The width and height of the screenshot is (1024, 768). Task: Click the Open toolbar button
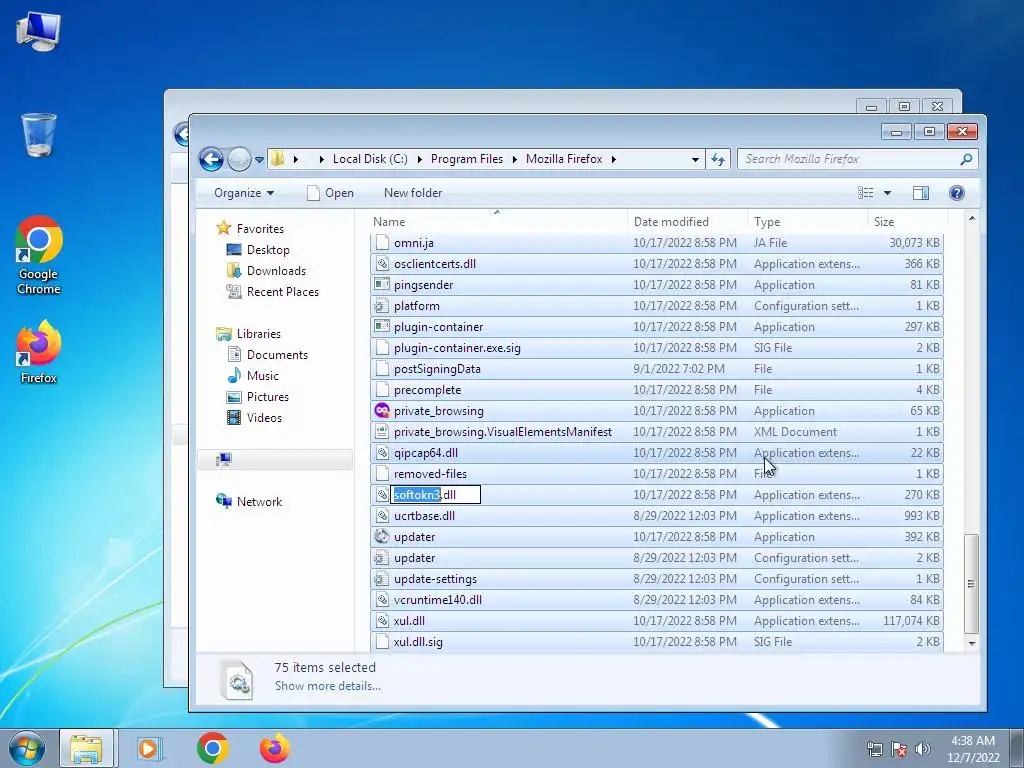330,193
